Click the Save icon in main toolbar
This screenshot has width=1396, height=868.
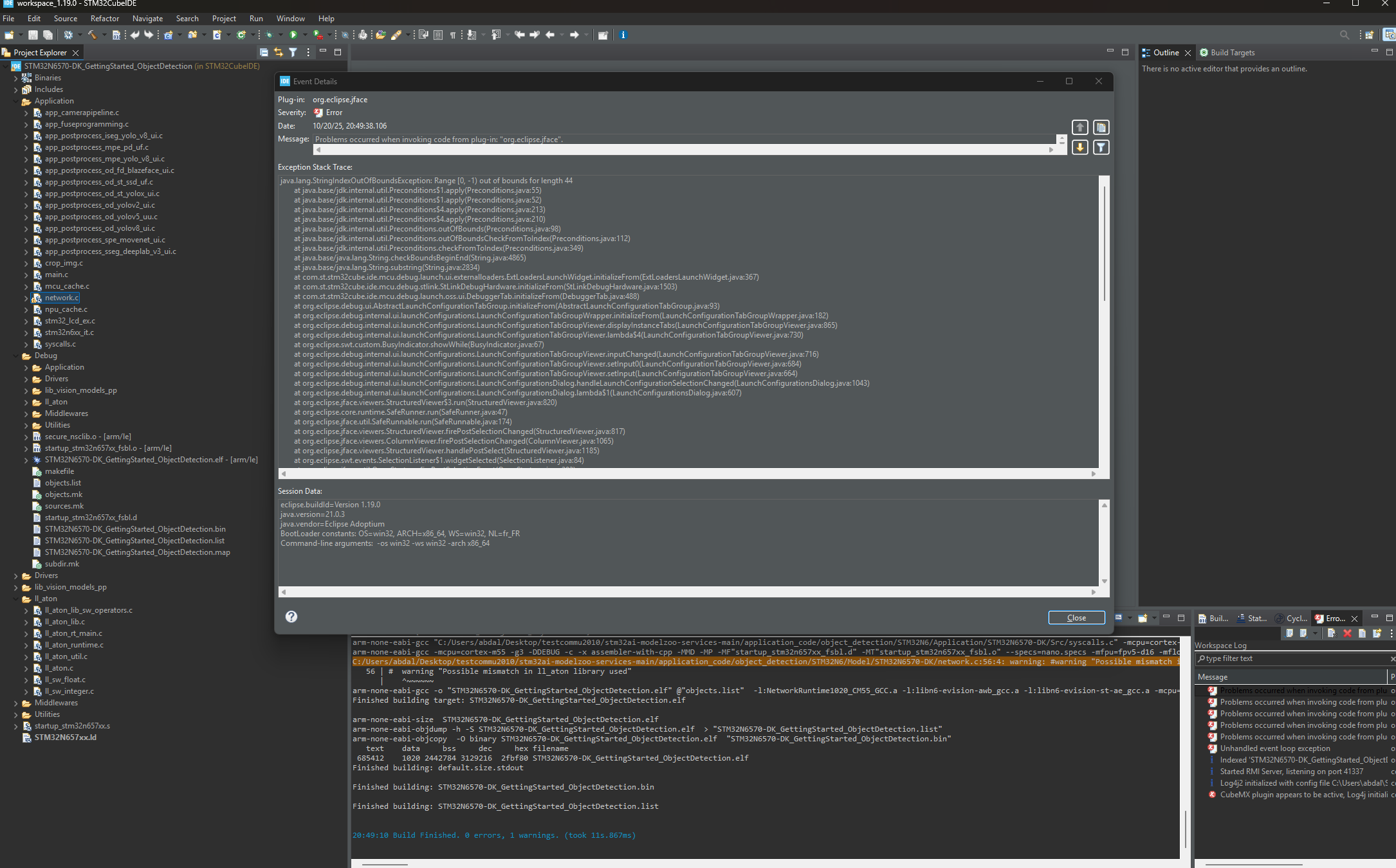click(33, 35)
